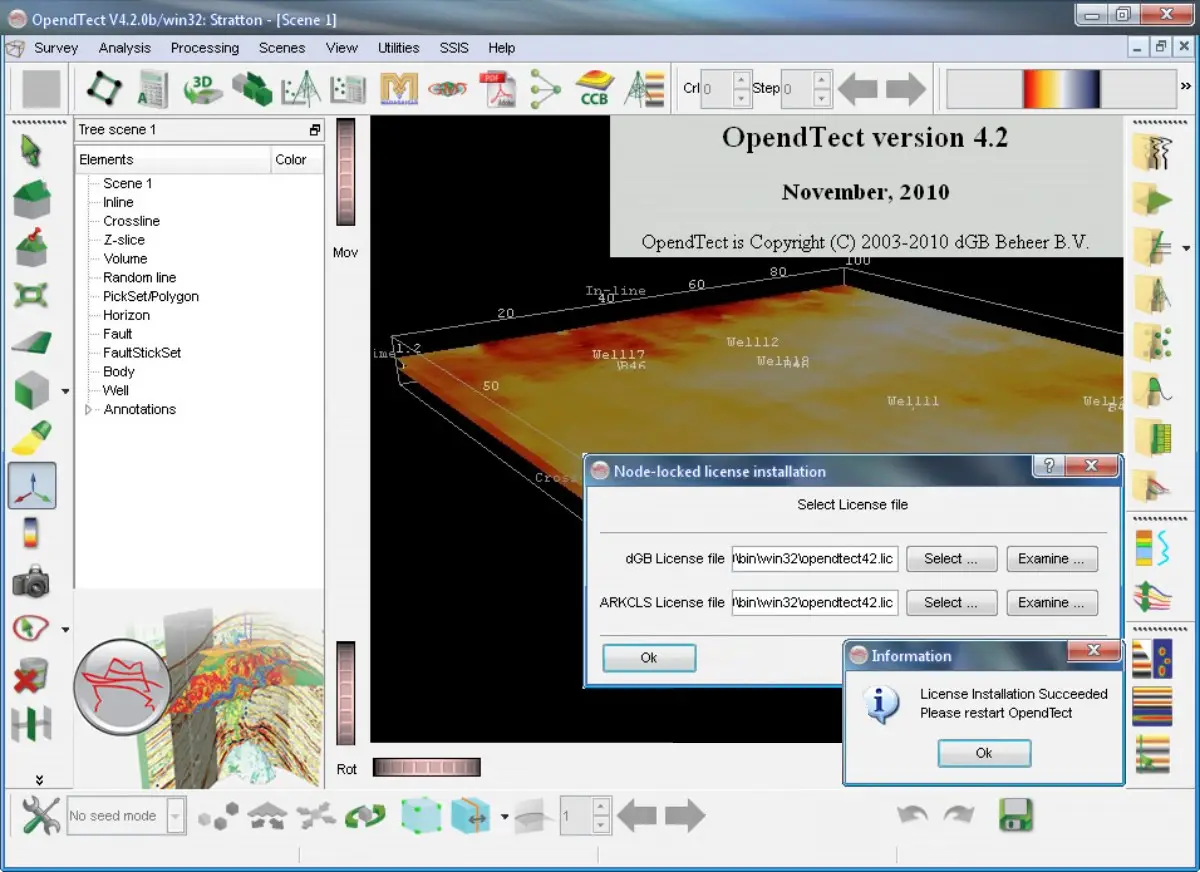This screenshot has height=872, width=1200.
Task: Click the ARKCLS License file path field
Action: (815, 603)
